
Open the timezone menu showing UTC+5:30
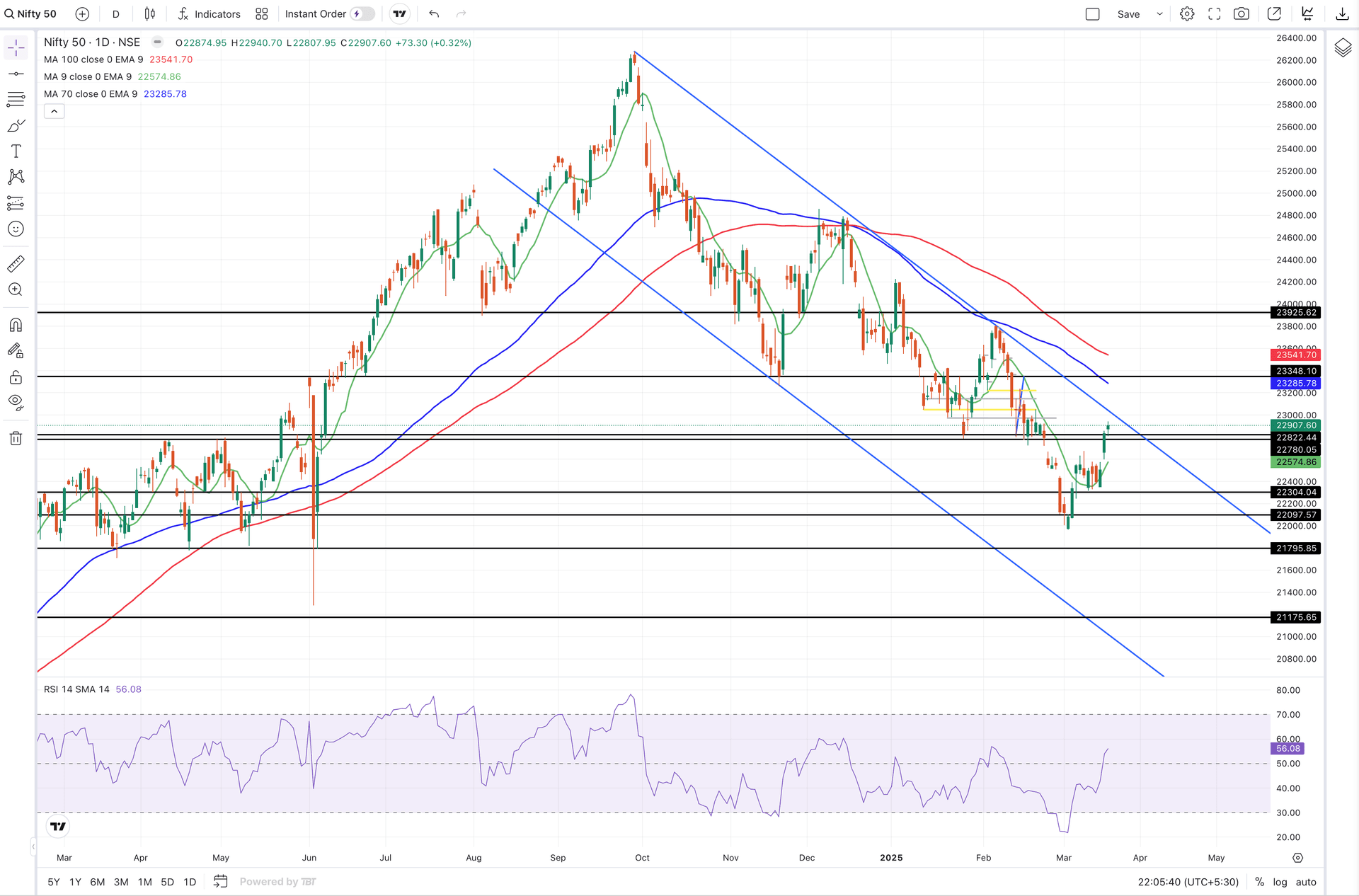(1188, 882)
